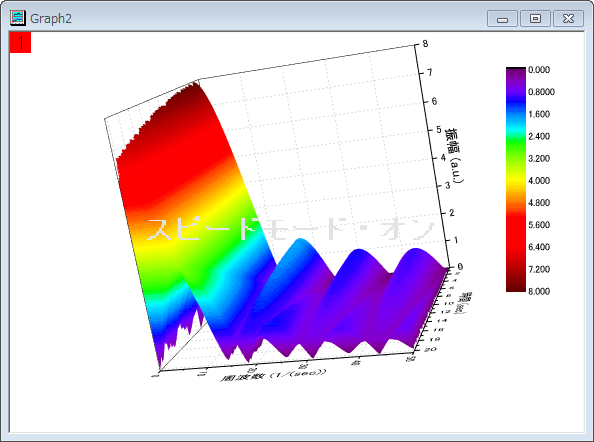Click the Z axis tick label 0

[460, 267]
